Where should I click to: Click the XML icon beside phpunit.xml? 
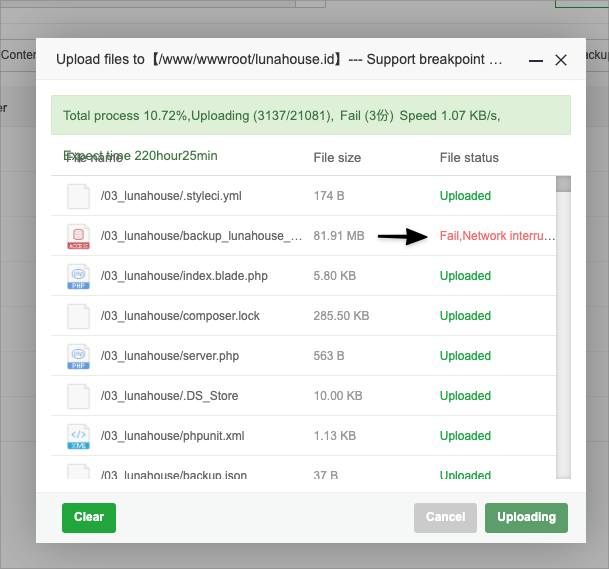pos(78,436)
